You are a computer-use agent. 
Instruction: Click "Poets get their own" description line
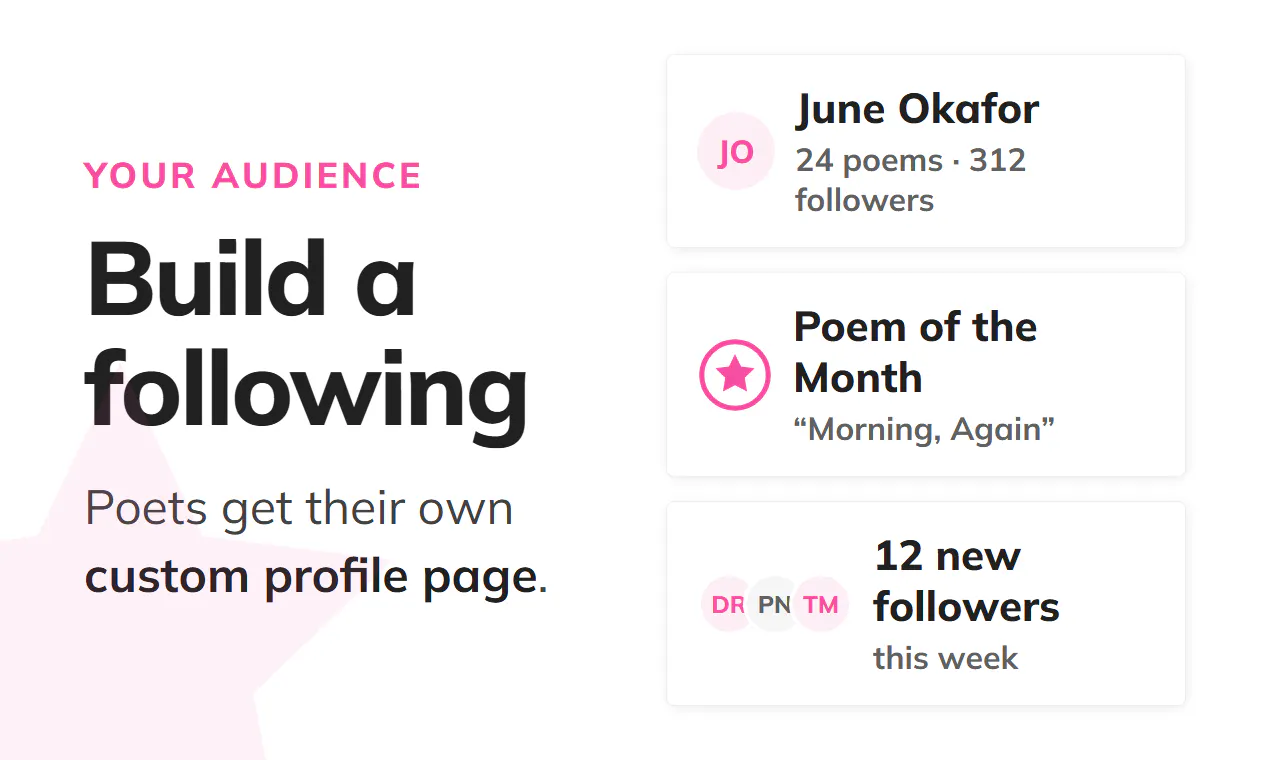pyautogui.click(x=299, y=508)
